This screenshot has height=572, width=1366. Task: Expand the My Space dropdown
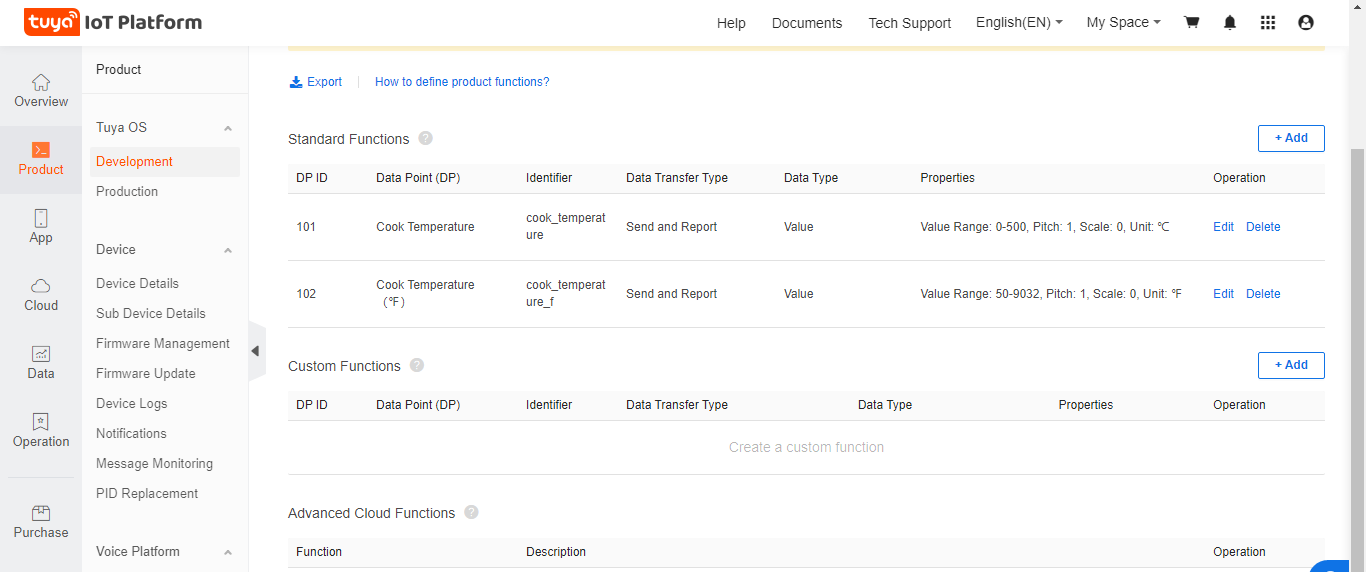tap(1123, 22)
